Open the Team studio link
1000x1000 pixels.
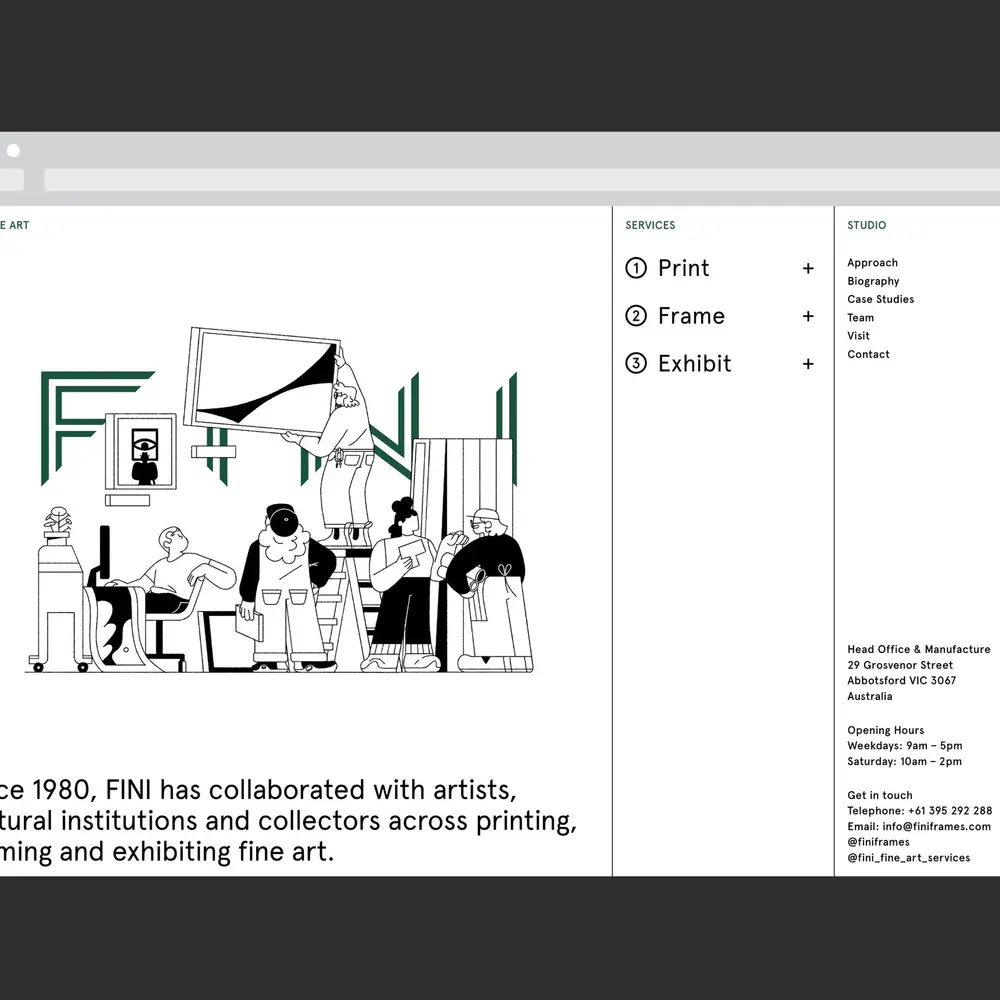860,318
